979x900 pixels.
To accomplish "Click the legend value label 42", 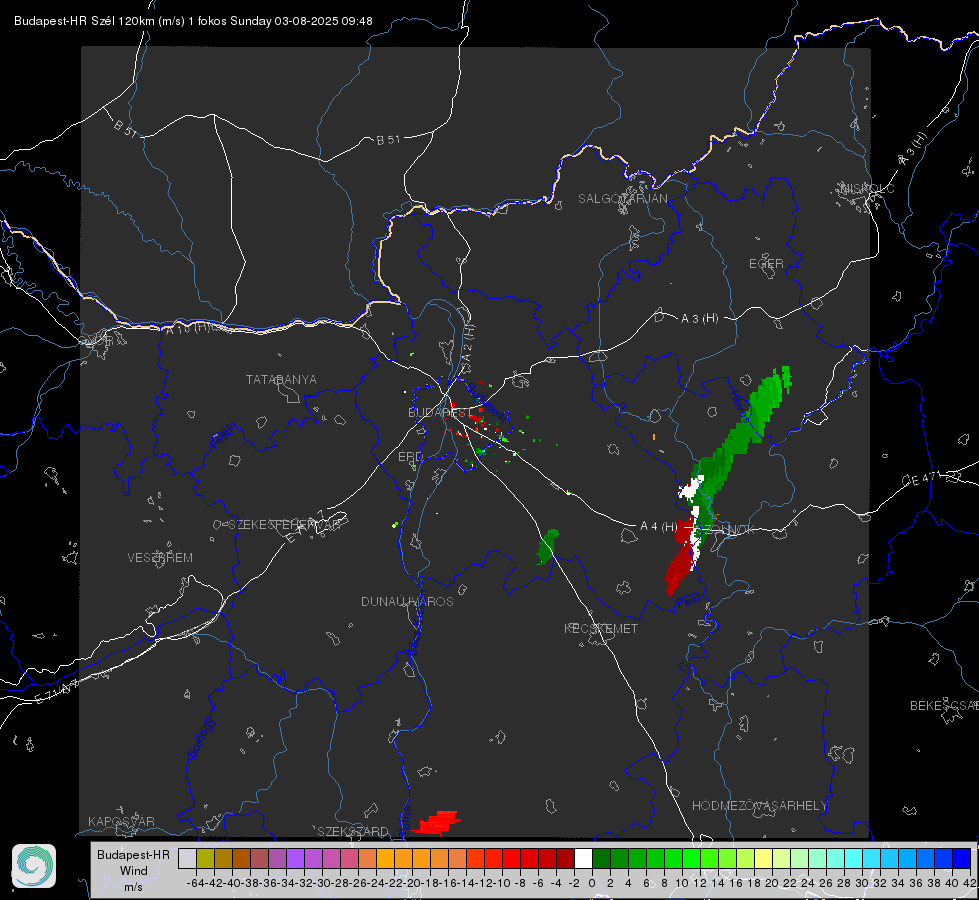I will click(969, 883).
